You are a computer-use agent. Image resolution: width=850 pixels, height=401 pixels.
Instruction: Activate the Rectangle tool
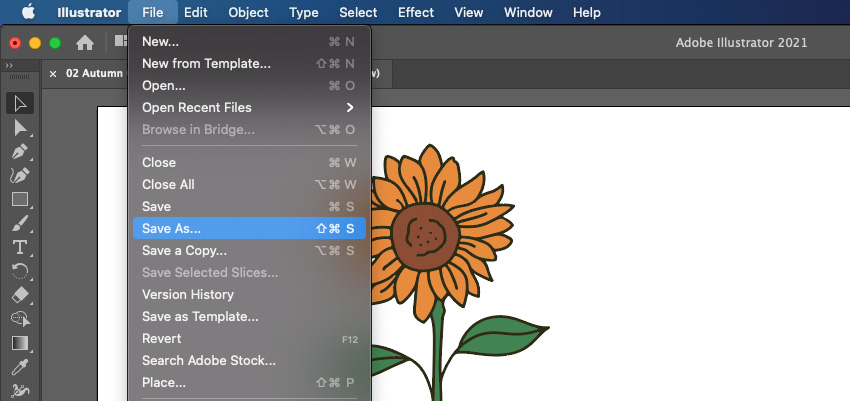click(20, 199)
